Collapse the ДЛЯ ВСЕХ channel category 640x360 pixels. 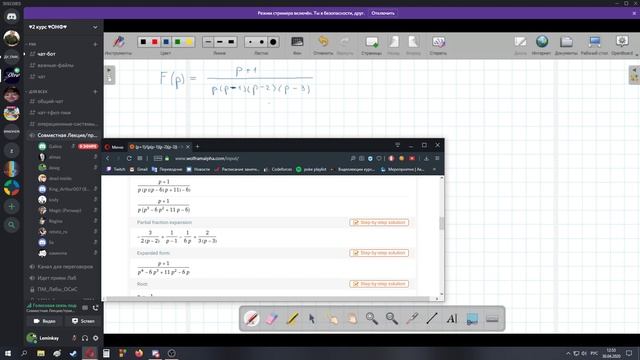[x=38, y=92]
